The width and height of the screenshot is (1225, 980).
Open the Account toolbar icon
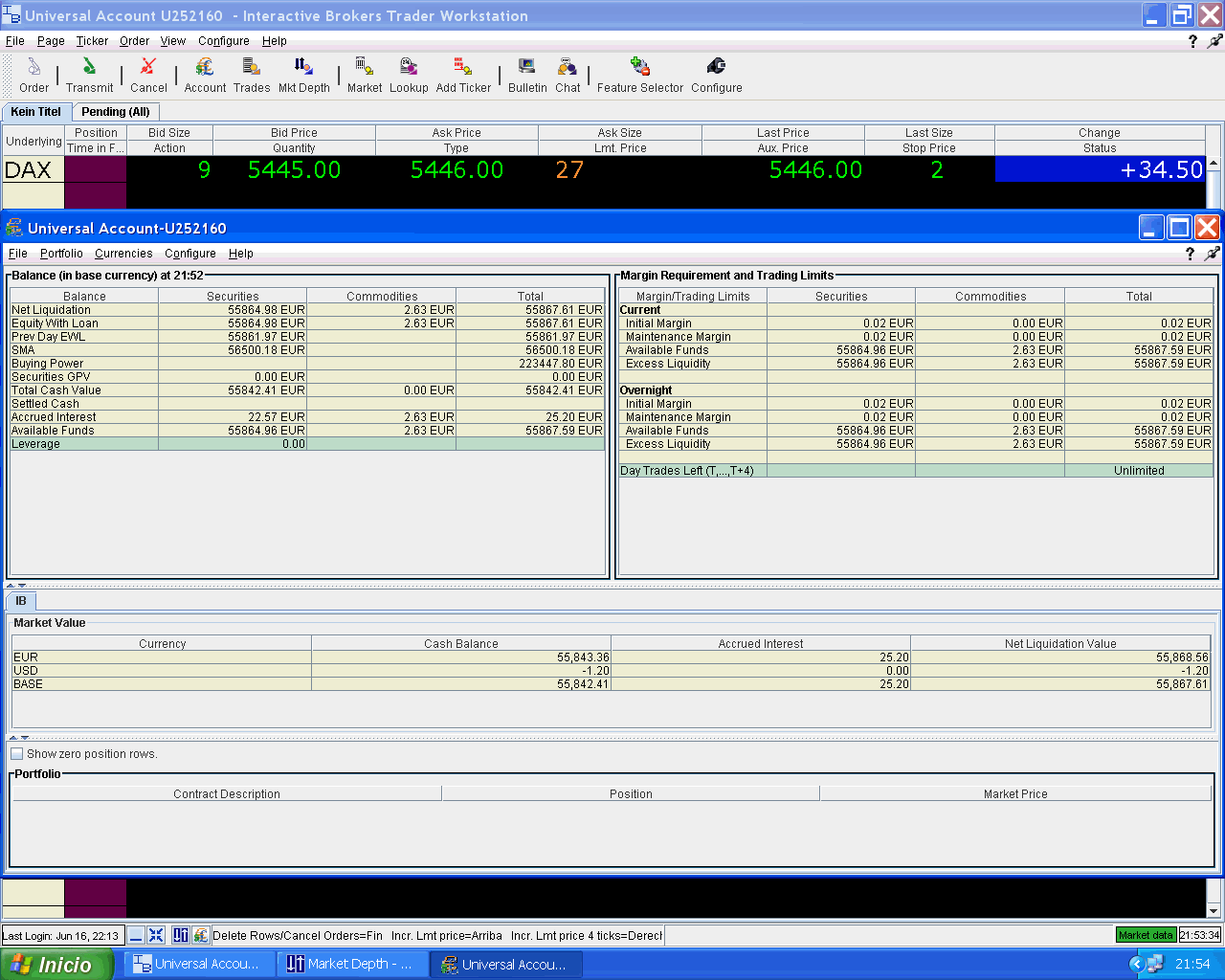coord(205,67)
